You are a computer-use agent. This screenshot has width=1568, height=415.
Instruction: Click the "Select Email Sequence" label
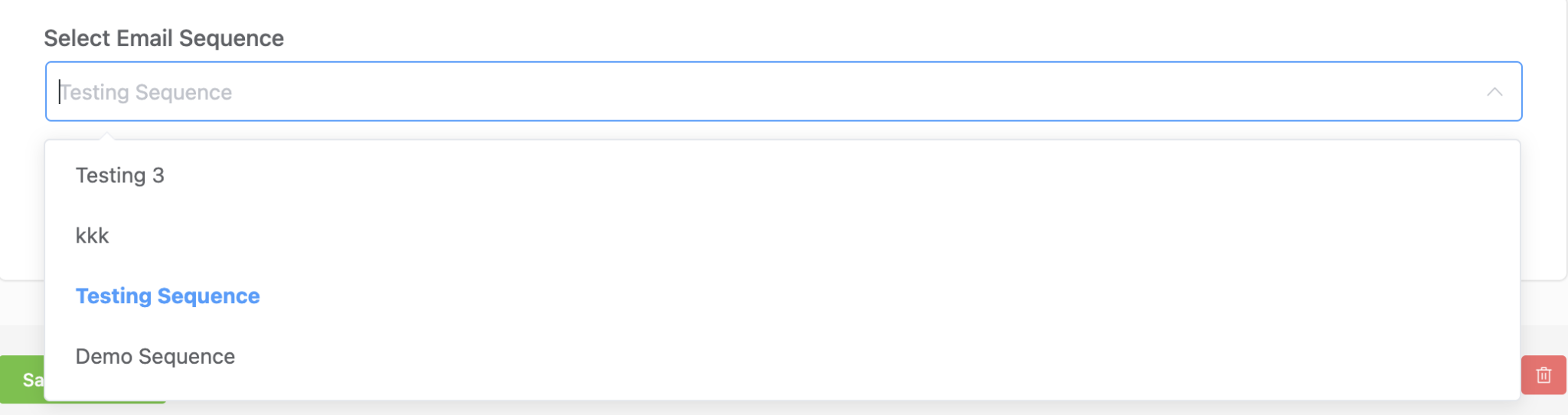click(x=164, y=38)
